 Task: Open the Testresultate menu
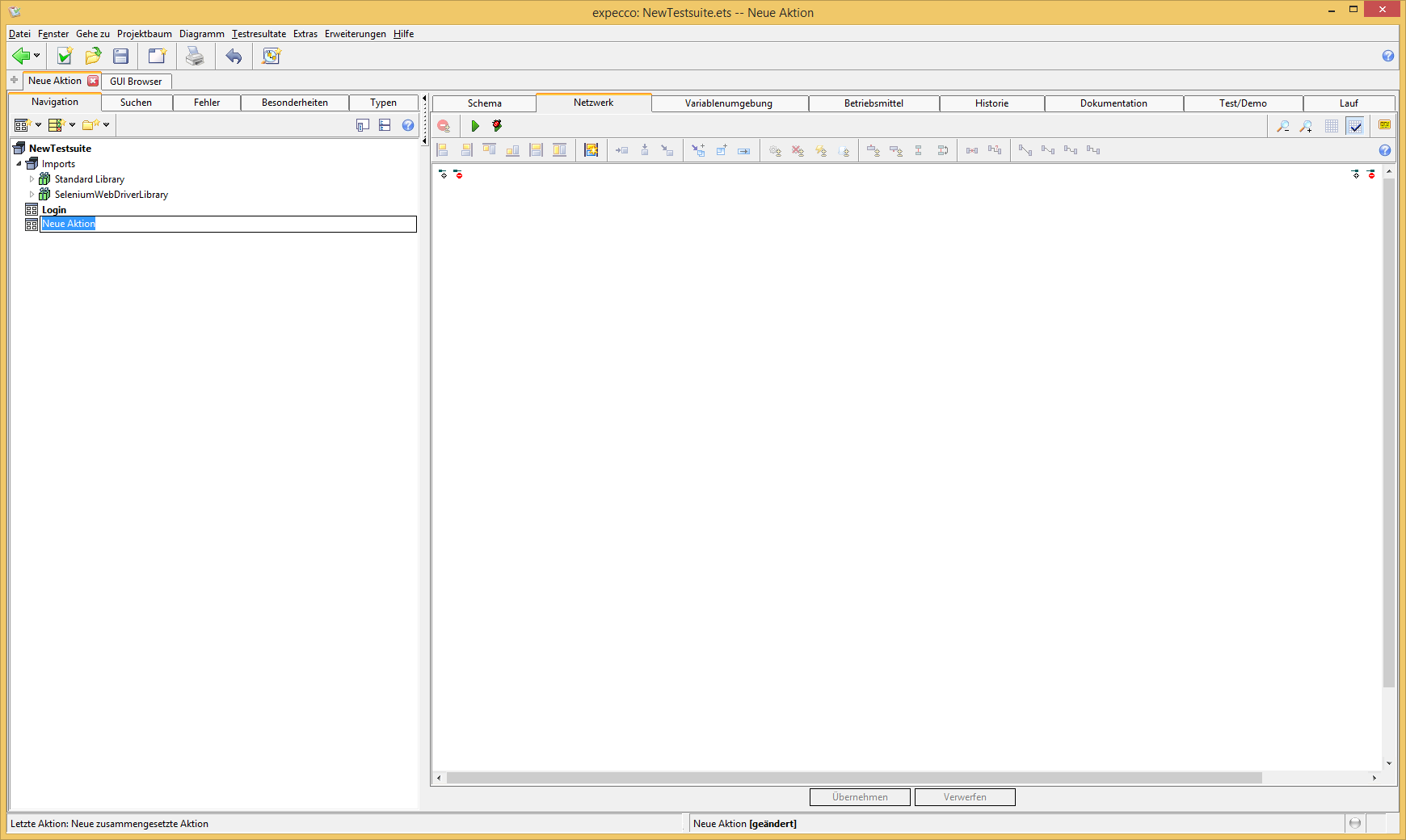(259, 34)
